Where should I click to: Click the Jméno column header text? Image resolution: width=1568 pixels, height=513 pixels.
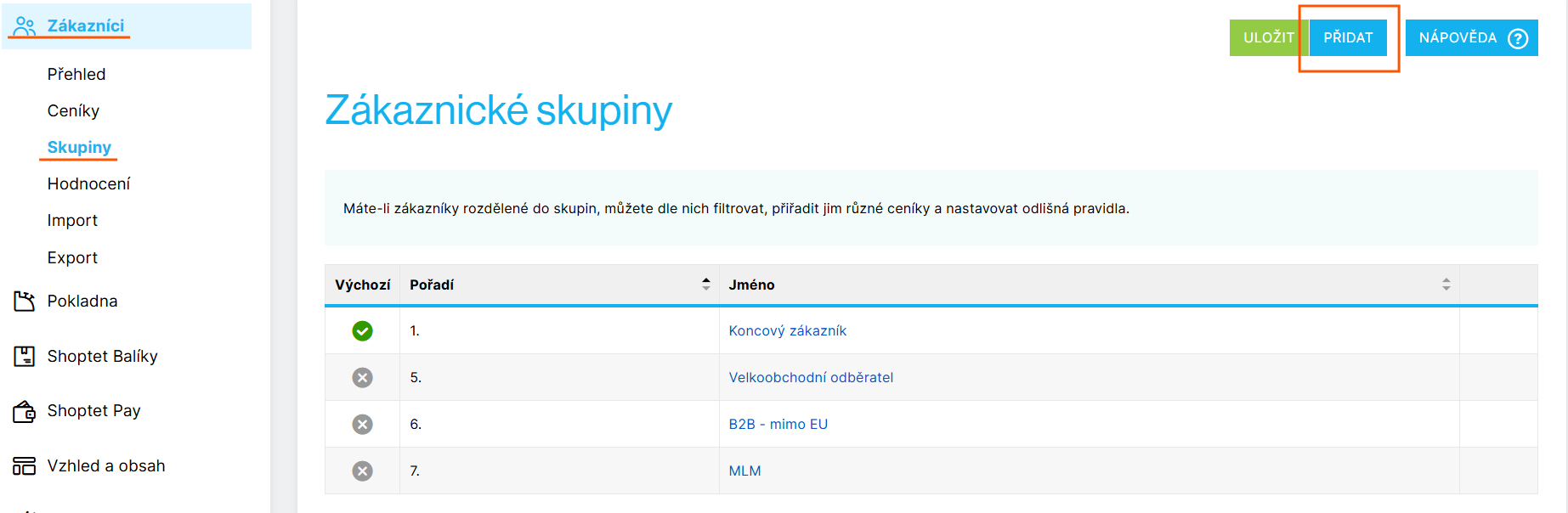pyautogui.click(x=751, y=285)
